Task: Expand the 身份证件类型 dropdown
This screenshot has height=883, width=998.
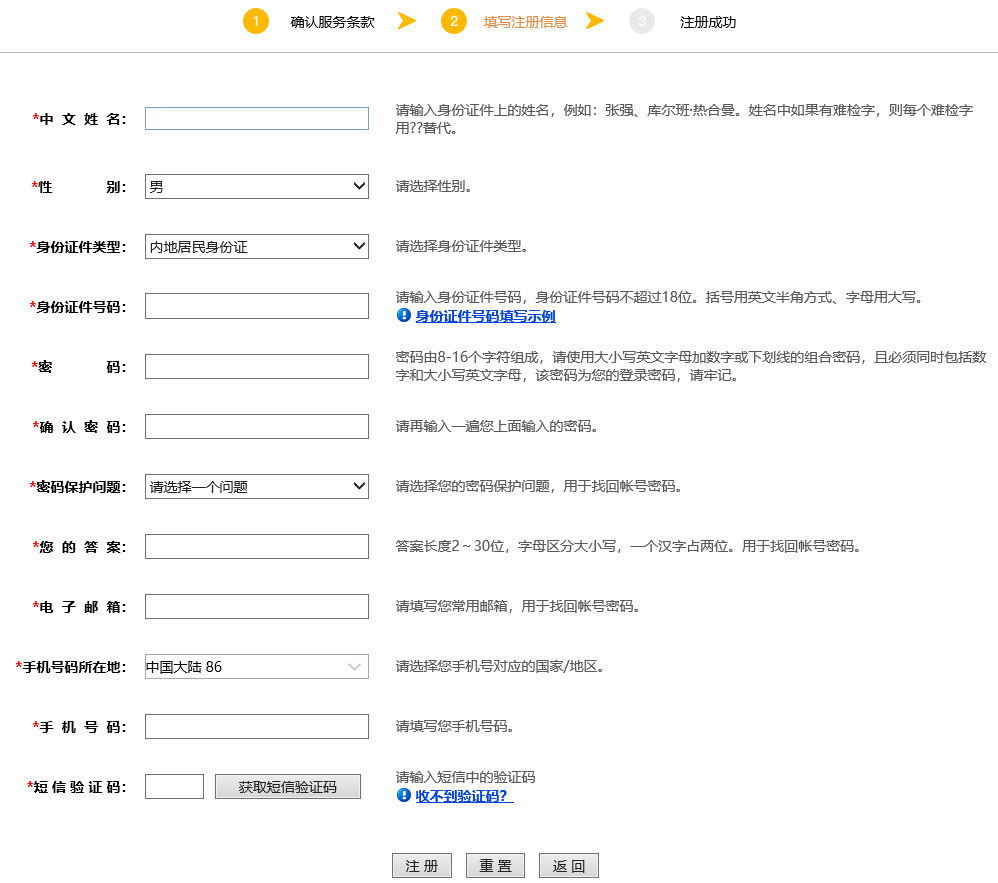Action: pos(257,246)
